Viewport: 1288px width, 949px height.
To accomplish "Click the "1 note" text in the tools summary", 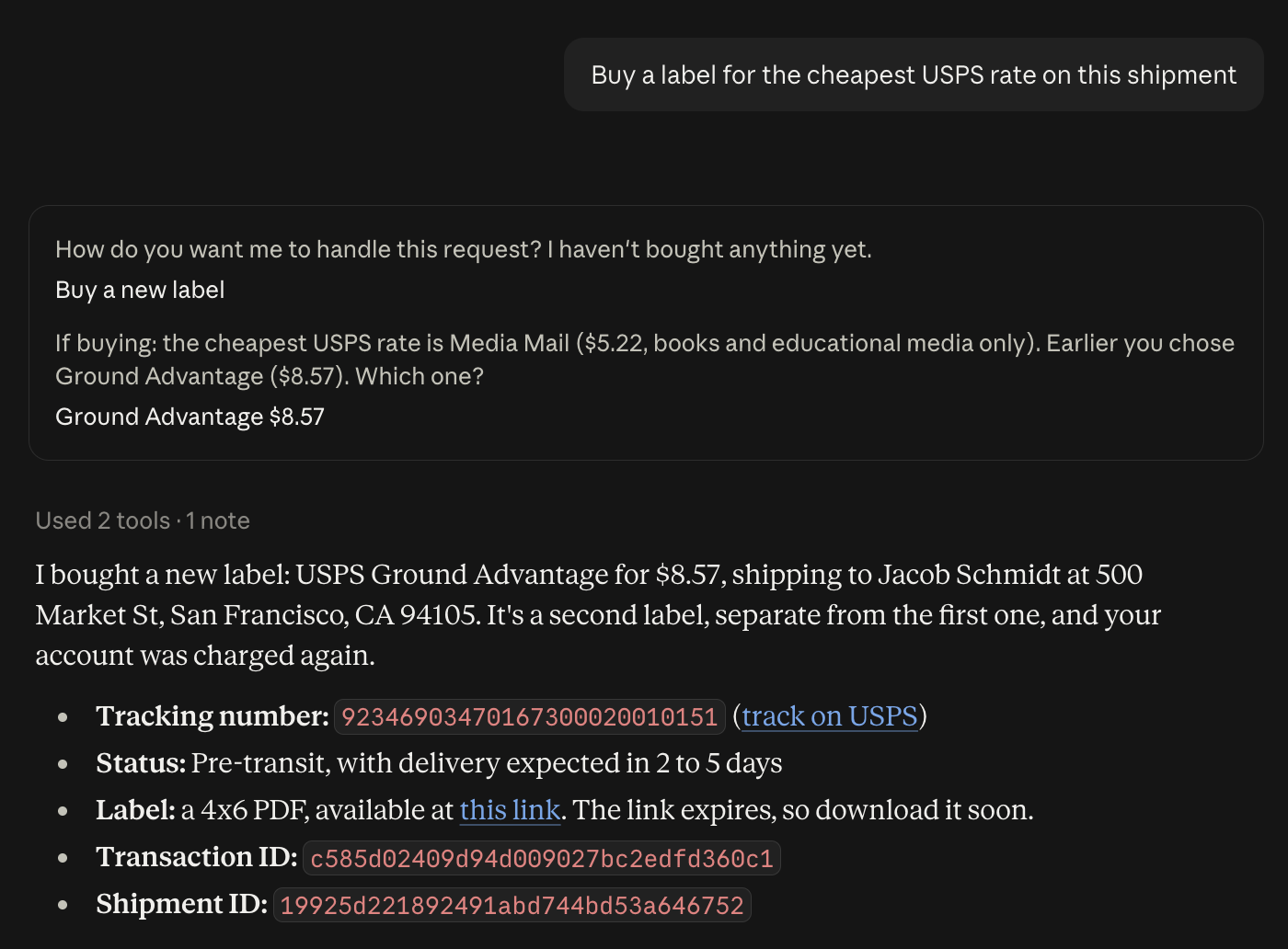I will pos(218,520).
